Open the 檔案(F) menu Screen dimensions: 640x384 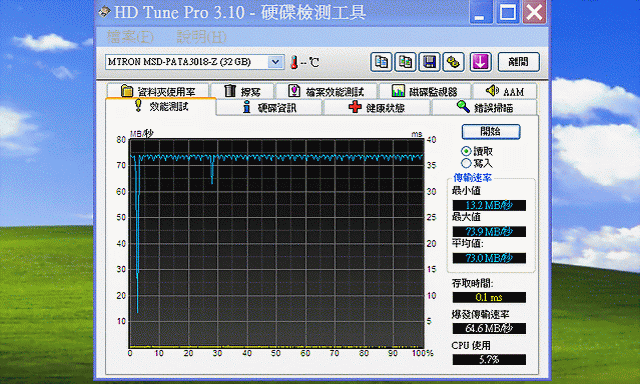[130, 37]
